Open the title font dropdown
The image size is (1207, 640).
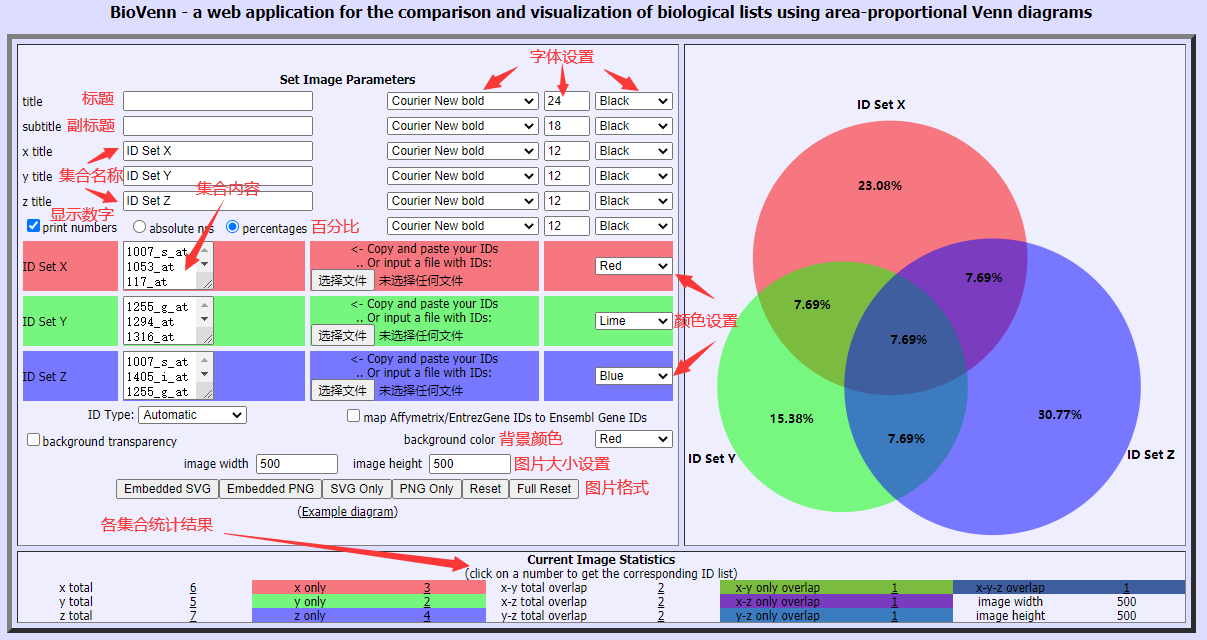click(462, 101)
